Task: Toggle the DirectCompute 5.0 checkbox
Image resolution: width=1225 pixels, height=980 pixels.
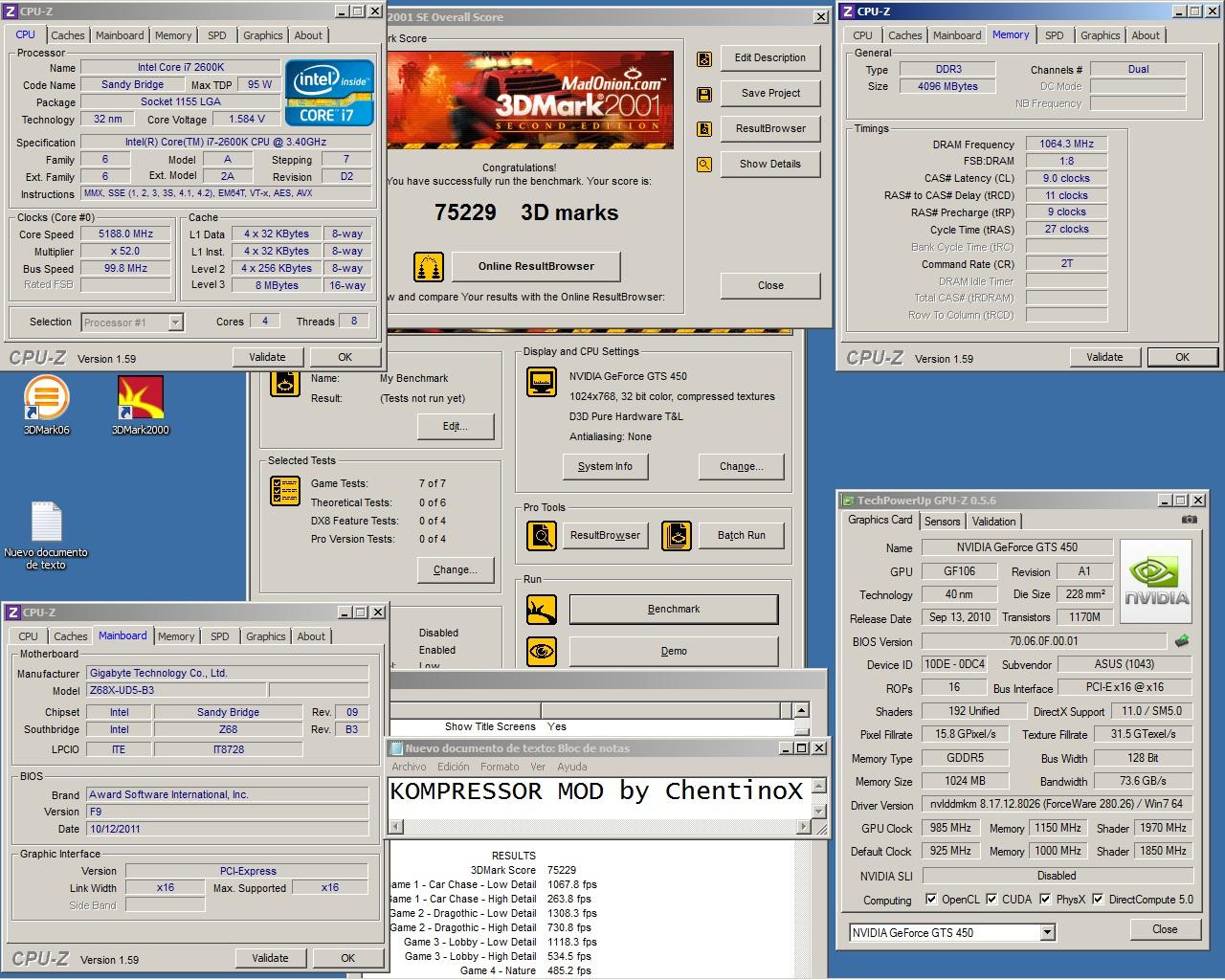Action: tap(1098, 899)
